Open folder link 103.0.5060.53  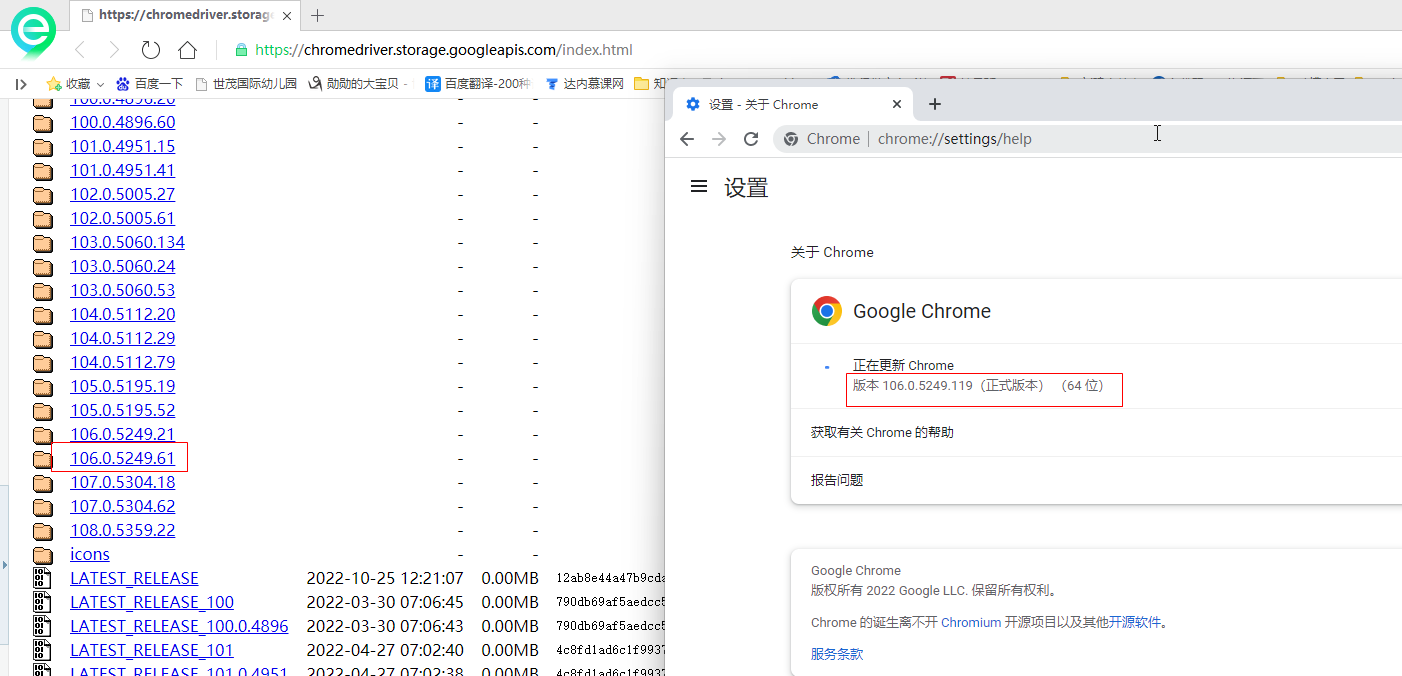(122, 290)
